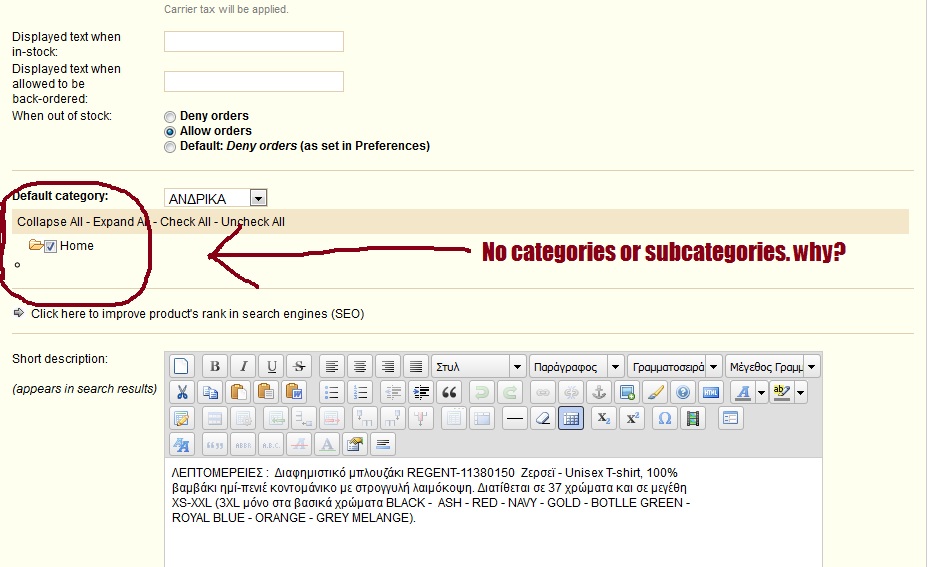Apply subscript formatting
This screenshot has height=567, width=931.
(x=604, y=419)
